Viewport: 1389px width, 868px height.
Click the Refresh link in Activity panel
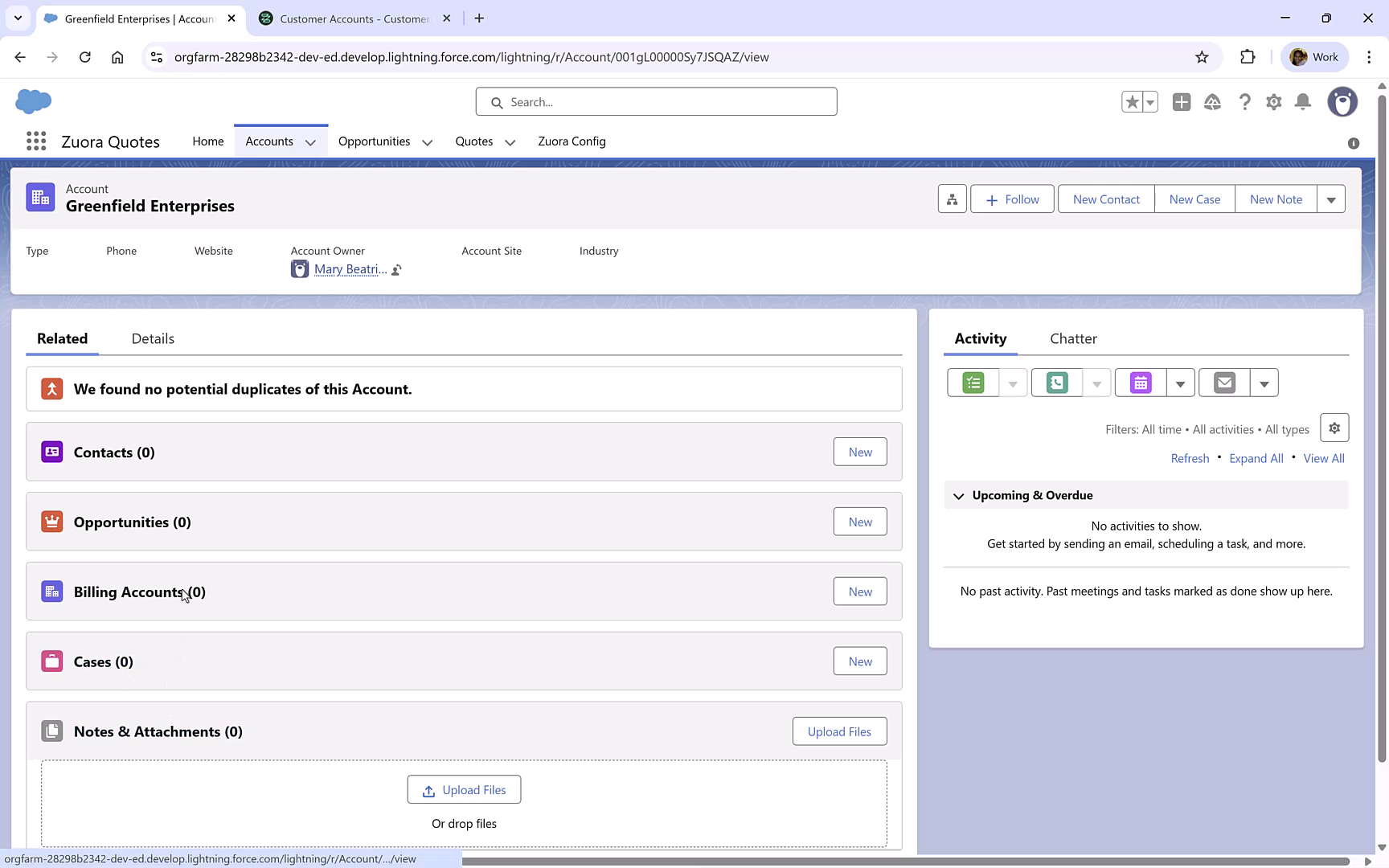1190,458
